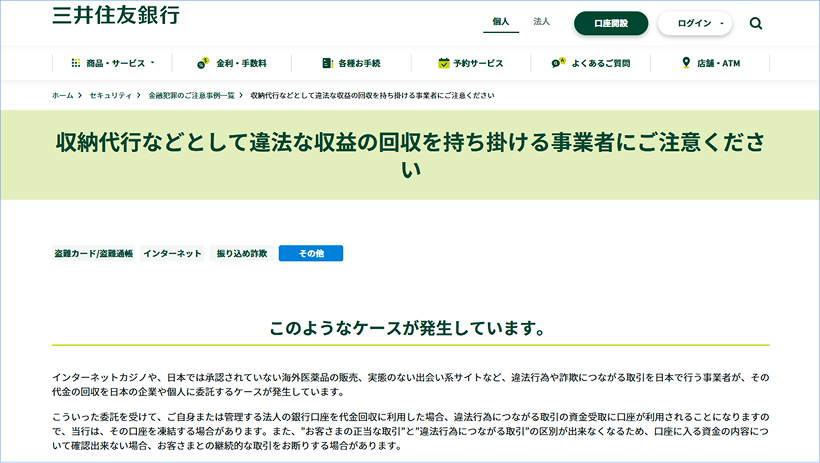Click the search magnifier icon

point(756,24)
